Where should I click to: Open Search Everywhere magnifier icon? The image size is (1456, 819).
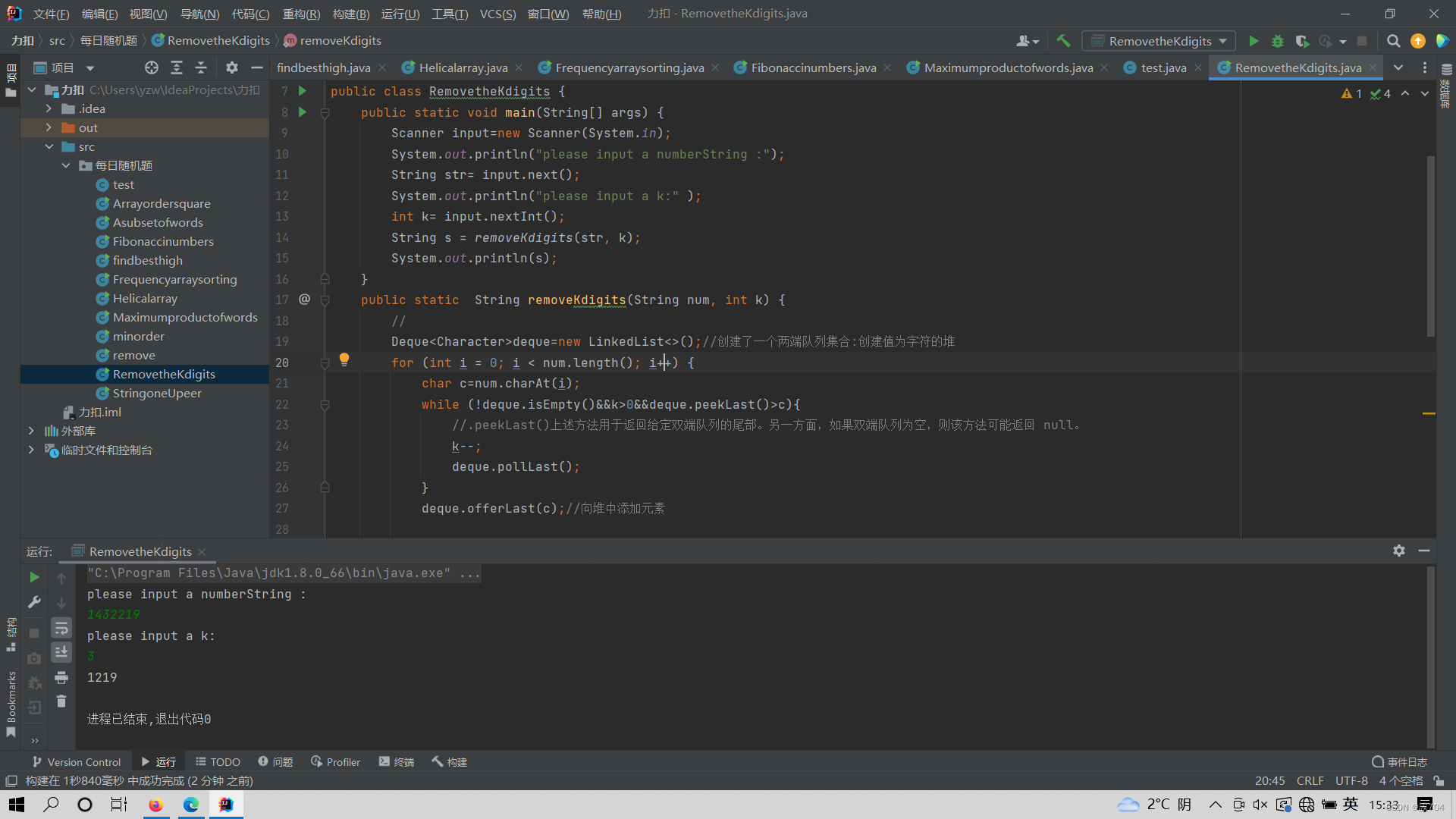1393,41
